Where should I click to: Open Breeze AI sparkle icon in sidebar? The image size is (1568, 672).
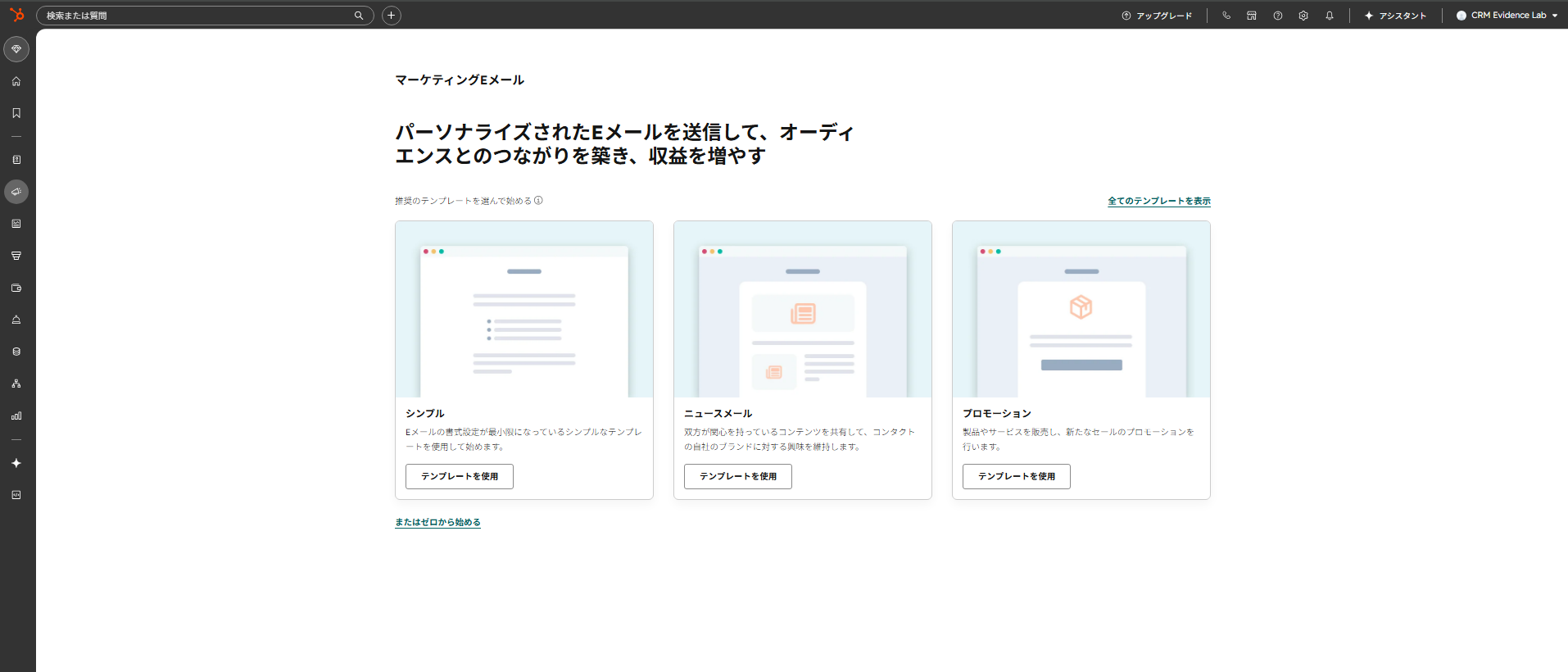click(x=16, y=463)
